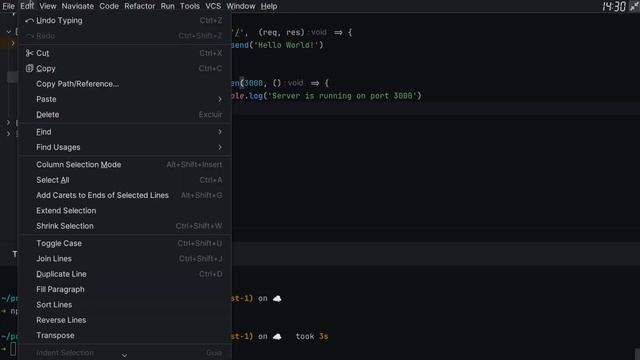
Task: Click the terminal prompt cursor box
Action: click(13, 349)
